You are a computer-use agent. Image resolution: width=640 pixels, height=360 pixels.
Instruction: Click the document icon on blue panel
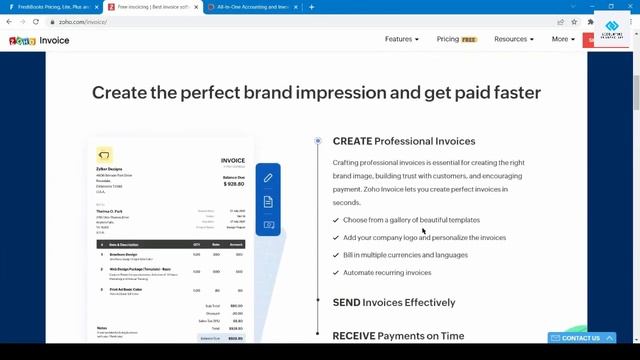[268, 202]
